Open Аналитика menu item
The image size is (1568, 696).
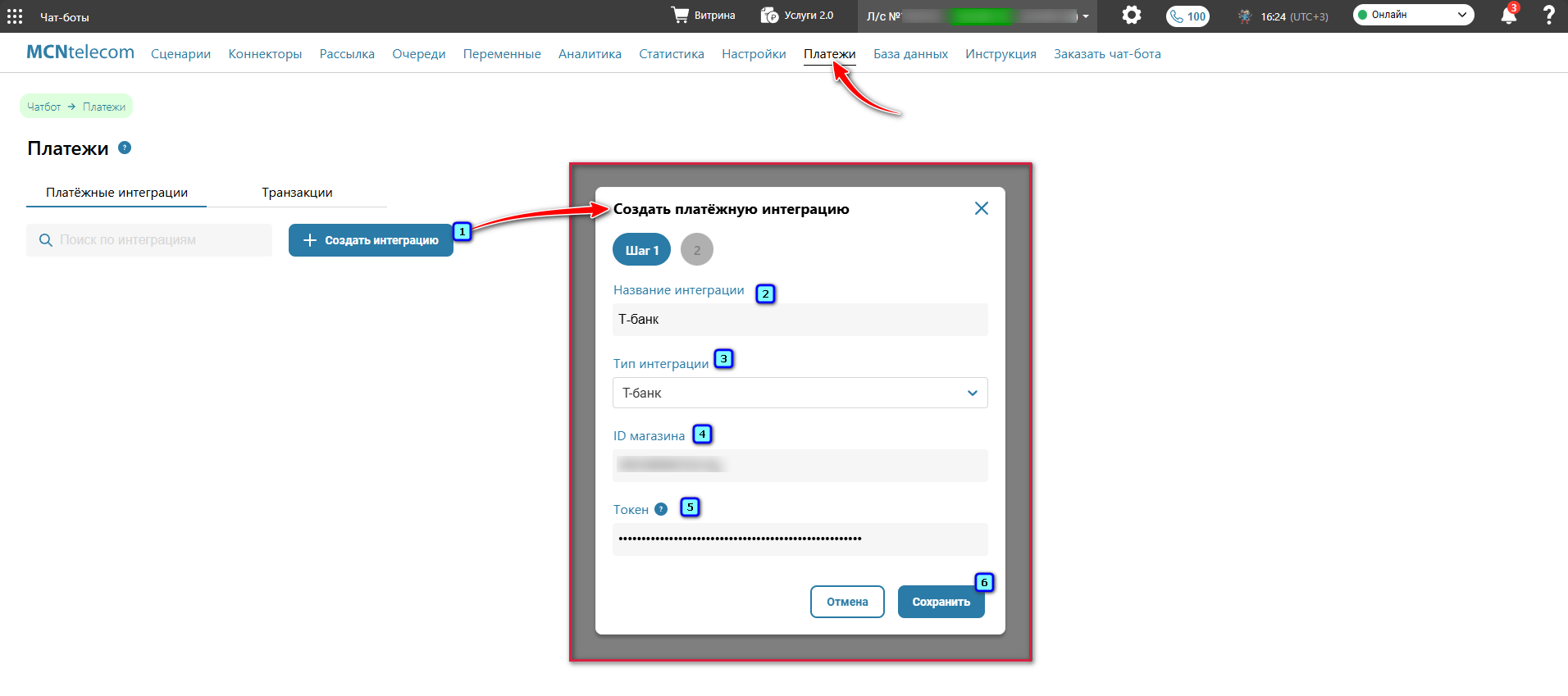pyautogui.click(x=590, y=54)
